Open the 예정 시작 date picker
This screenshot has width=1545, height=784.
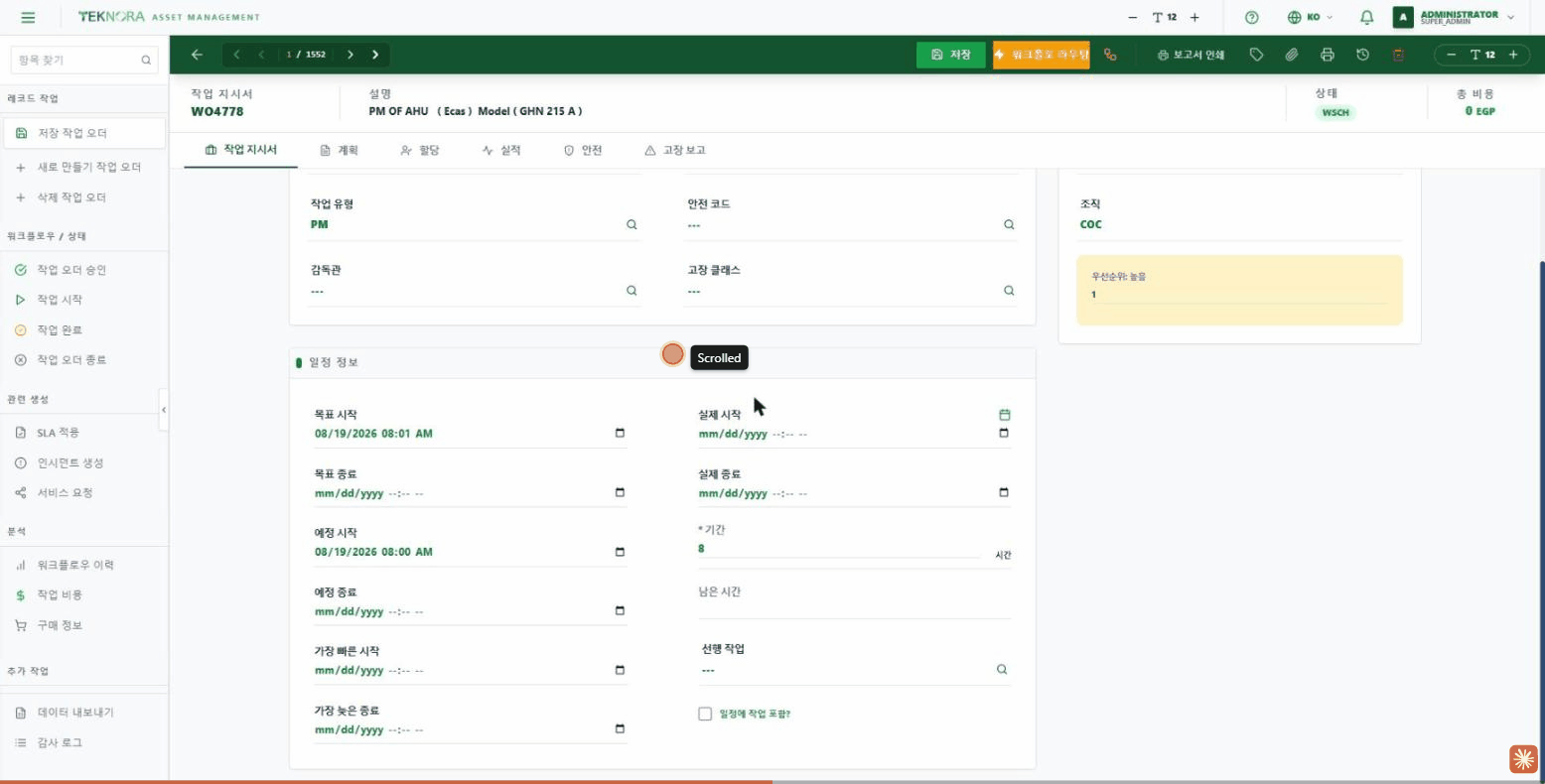621,552
